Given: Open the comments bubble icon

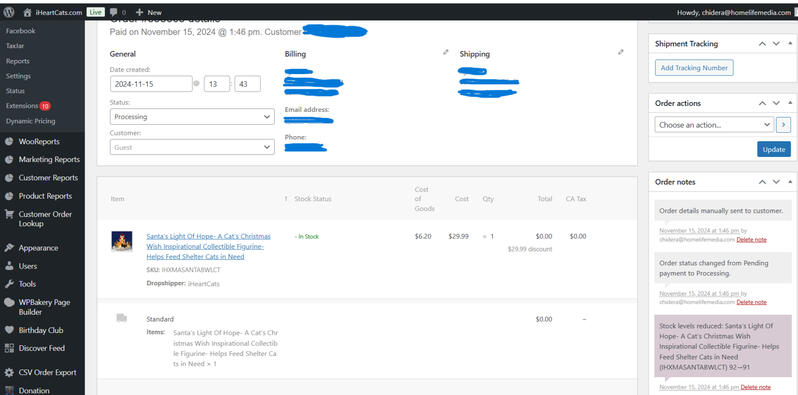Looking at the screenshot, I should click(x=114, y=12).
